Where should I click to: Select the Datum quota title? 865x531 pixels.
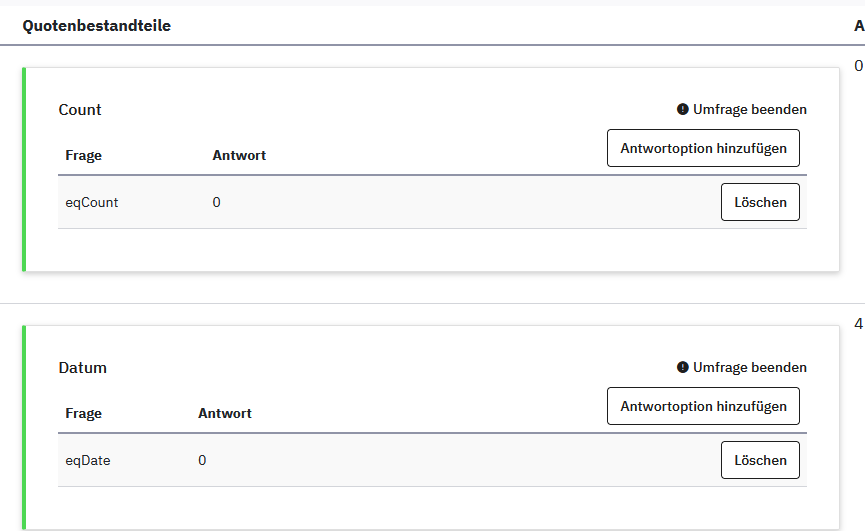click(83, 368)
